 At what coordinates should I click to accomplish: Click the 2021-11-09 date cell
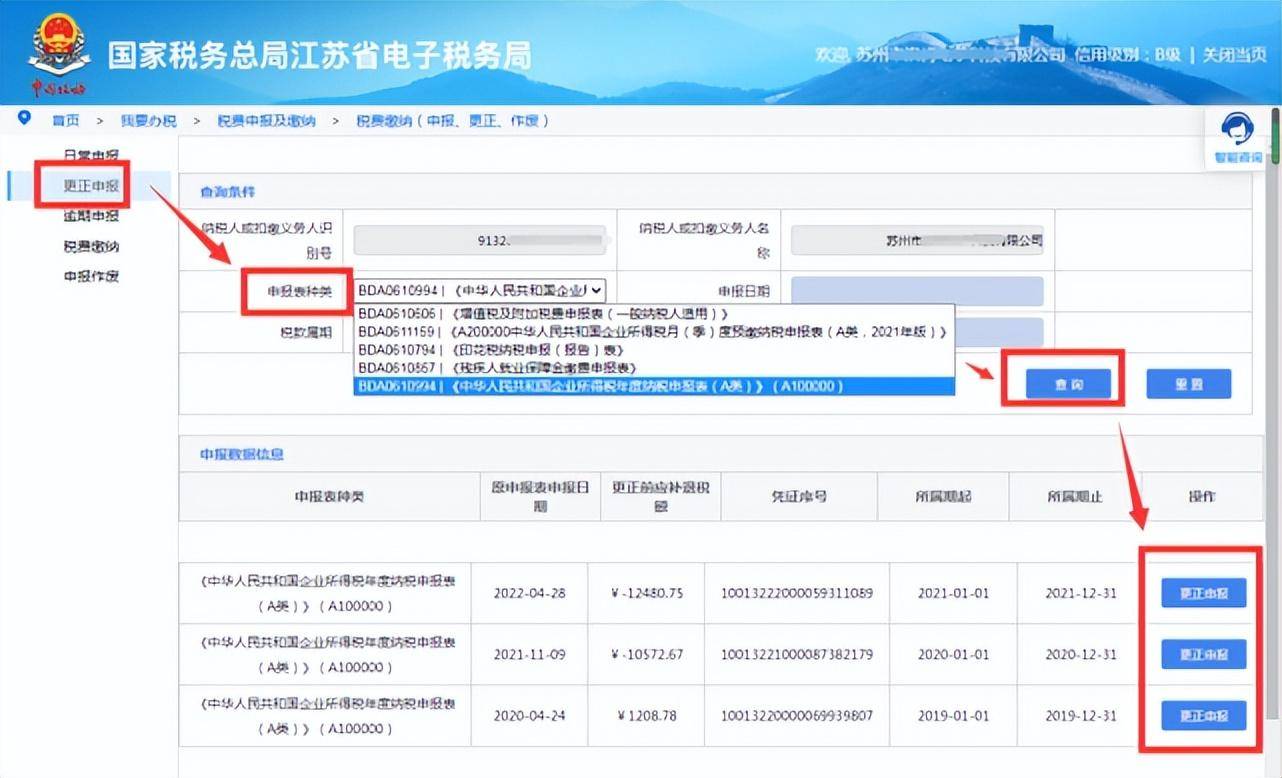tap(529, 654)
